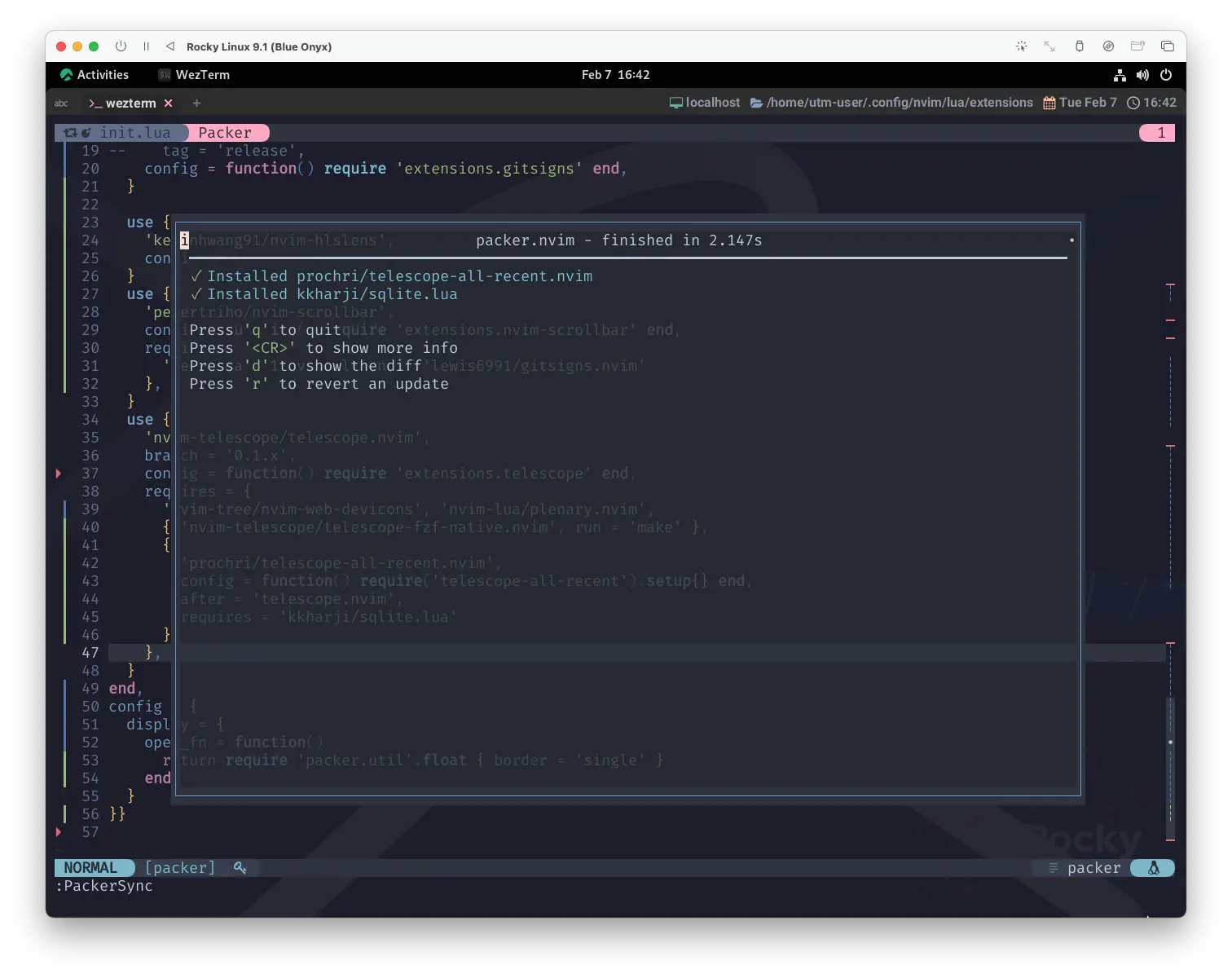Image resolution: width=1232 pixels, height=978 pixels.
Task: Click the calendar icon beside Tue Feb 7
Action: [x=1049, y=103]
